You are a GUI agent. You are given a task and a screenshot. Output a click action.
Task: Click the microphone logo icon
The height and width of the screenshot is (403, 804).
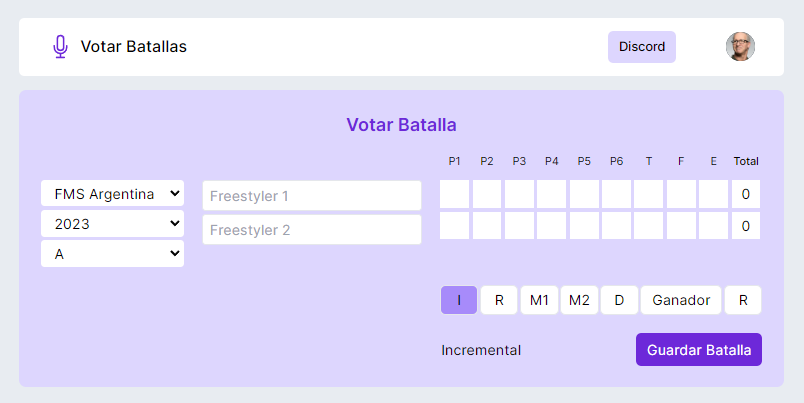click(x=60, y=47)
